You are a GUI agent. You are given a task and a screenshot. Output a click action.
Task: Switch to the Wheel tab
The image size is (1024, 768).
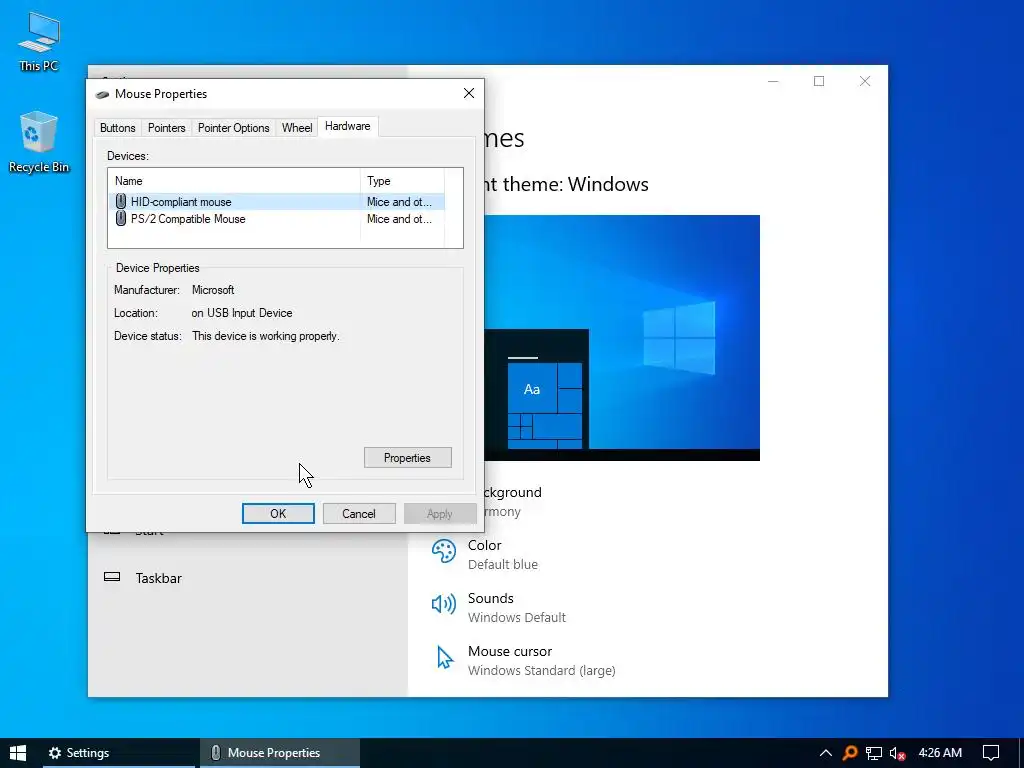pos(297,128)
